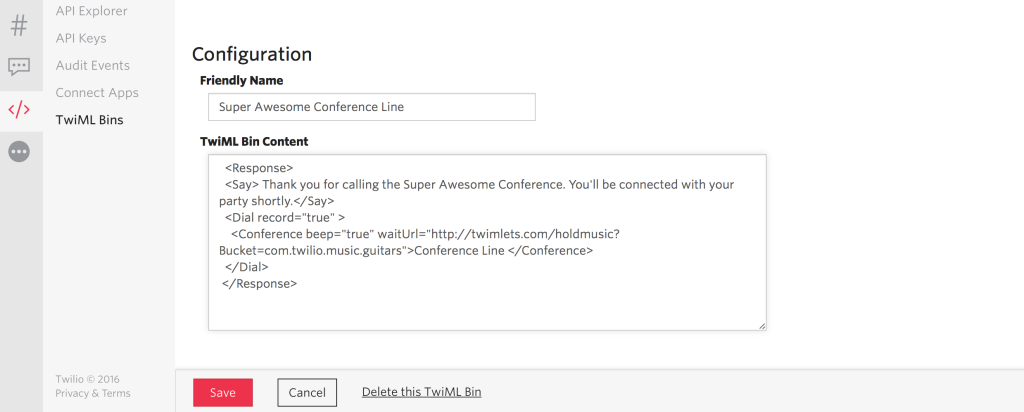Grab the text area resize handle
The width and height of the screenshot is (1024, 412).
point(762,325)
